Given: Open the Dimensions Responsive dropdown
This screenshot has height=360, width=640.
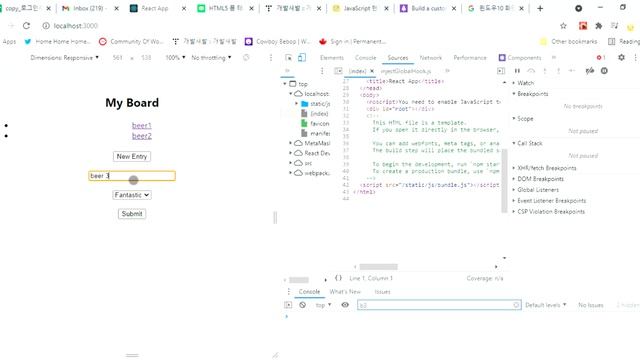Looking at the screenshot, I should pos(64,58).
